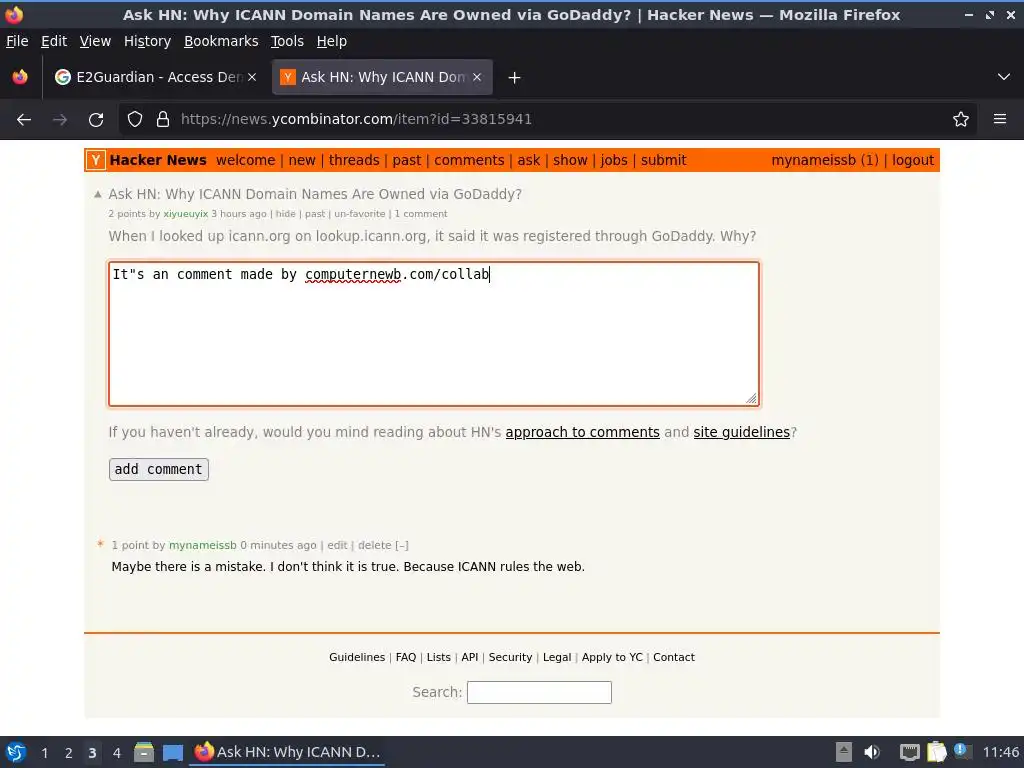This screenshot has width=1024, height=768.
Task: Open the Tools menu
Action: 287,41
